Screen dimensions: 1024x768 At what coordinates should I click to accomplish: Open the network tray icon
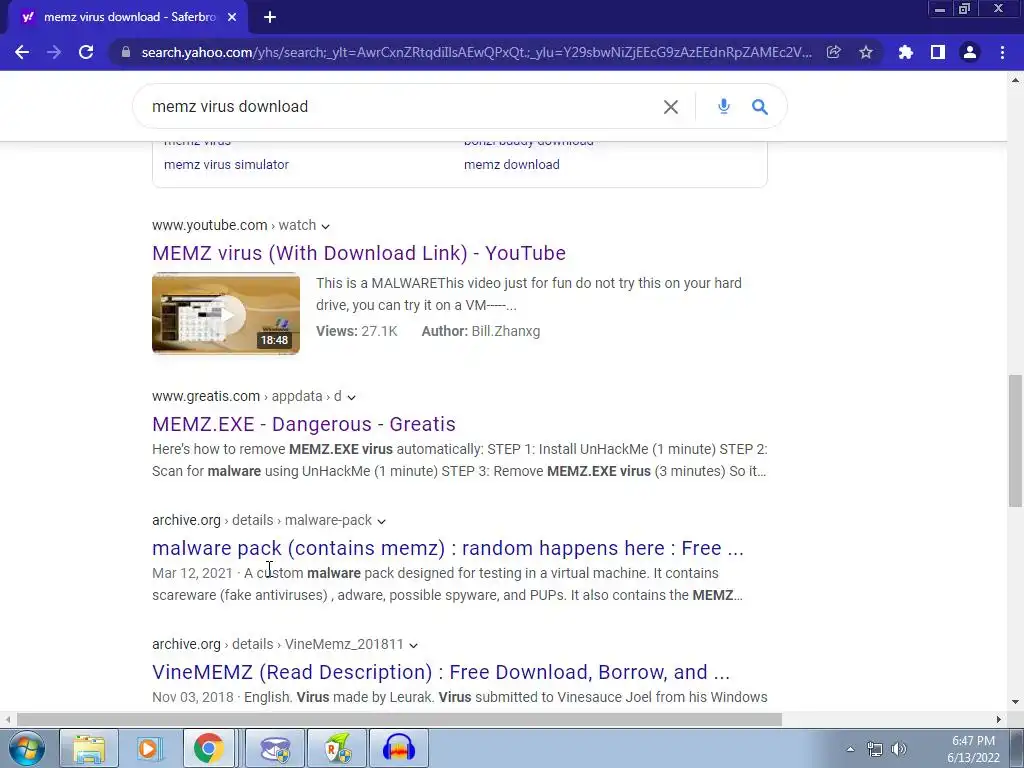[x=874, y=749]
